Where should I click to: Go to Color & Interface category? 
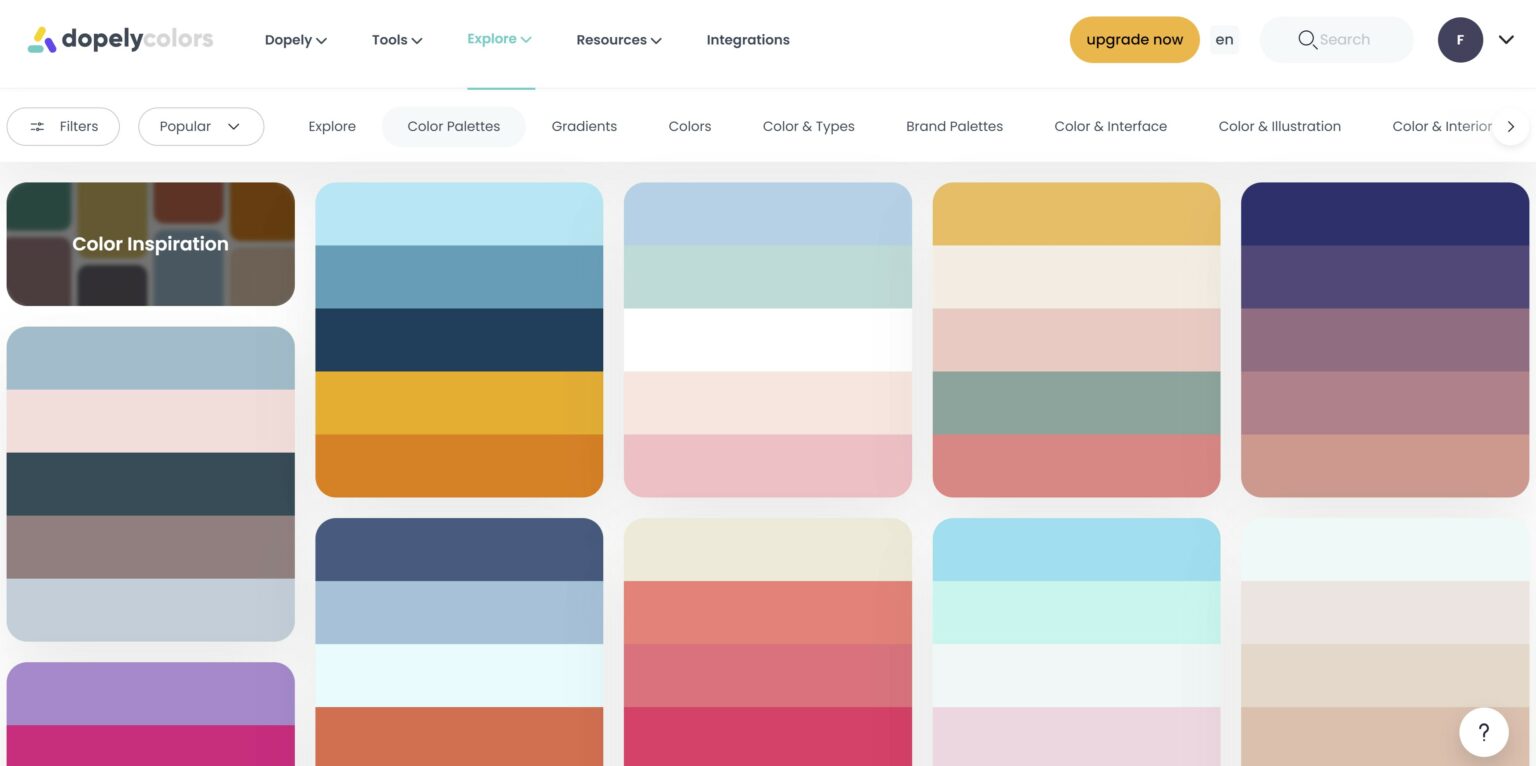click(x=1110, y=127)
